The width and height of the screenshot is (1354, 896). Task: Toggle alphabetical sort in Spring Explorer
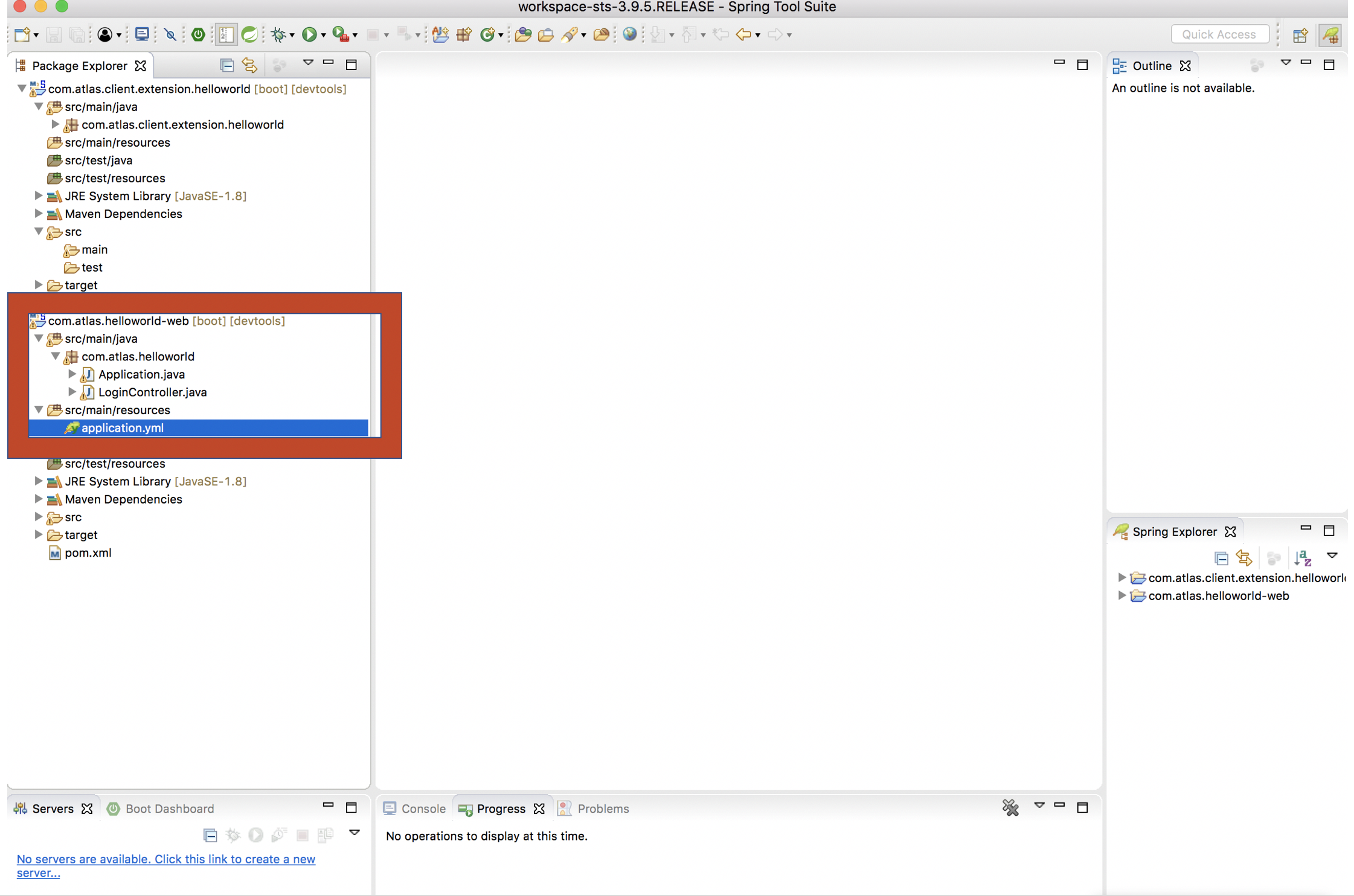click(x=1303, y=558)
